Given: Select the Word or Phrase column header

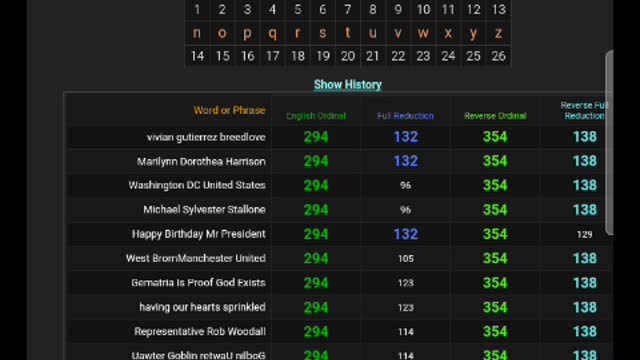Looking at the screenshot, I should click(x=229, y=110).
